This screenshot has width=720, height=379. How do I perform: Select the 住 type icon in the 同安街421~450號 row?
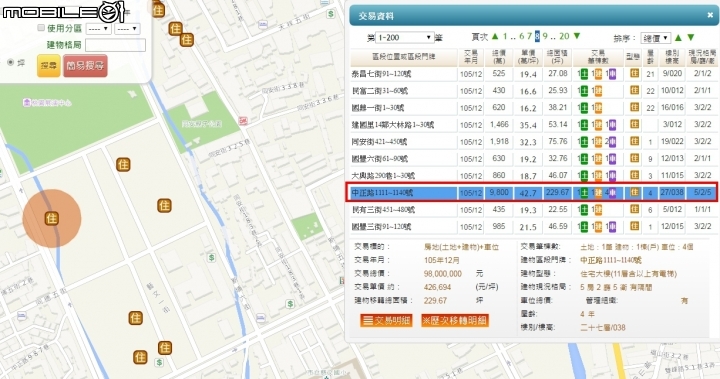coord(634,141)
